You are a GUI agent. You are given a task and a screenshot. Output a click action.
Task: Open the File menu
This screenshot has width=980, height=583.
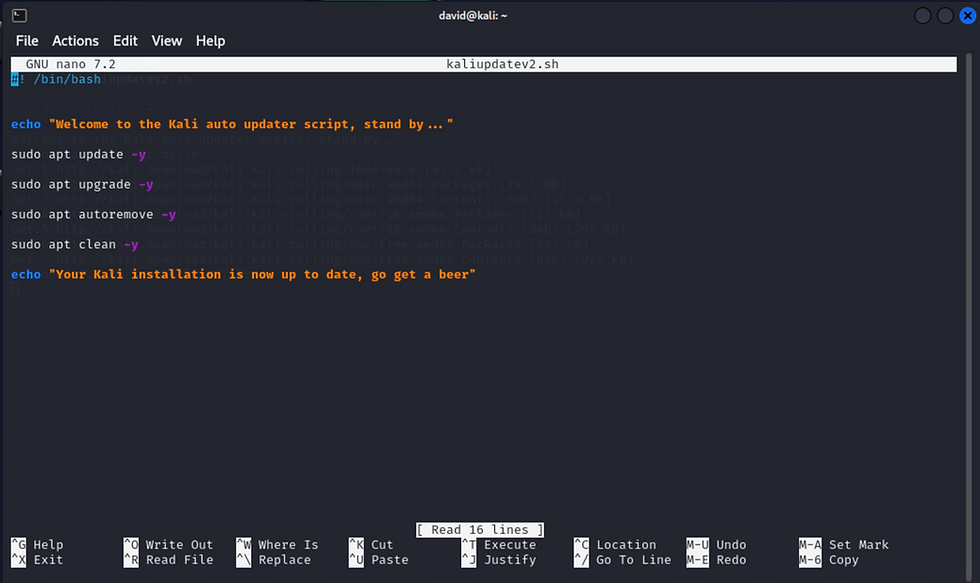pyautogui.click(x=27, y=41)
